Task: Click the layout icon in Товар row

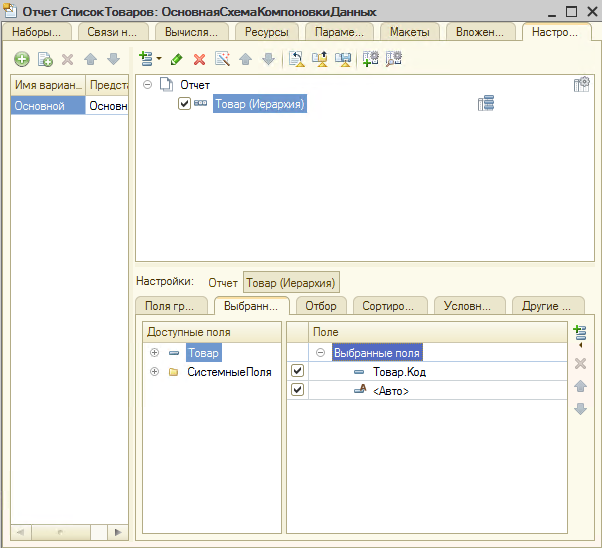Action: point(487,104)
